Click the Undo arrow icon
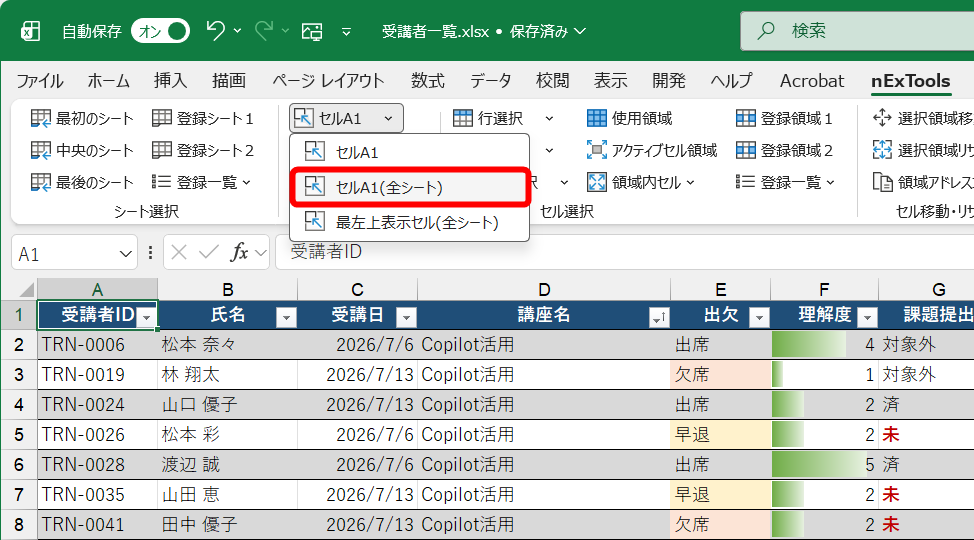The height and width of the screenshot is (540, 974). (x=216, y=30)
